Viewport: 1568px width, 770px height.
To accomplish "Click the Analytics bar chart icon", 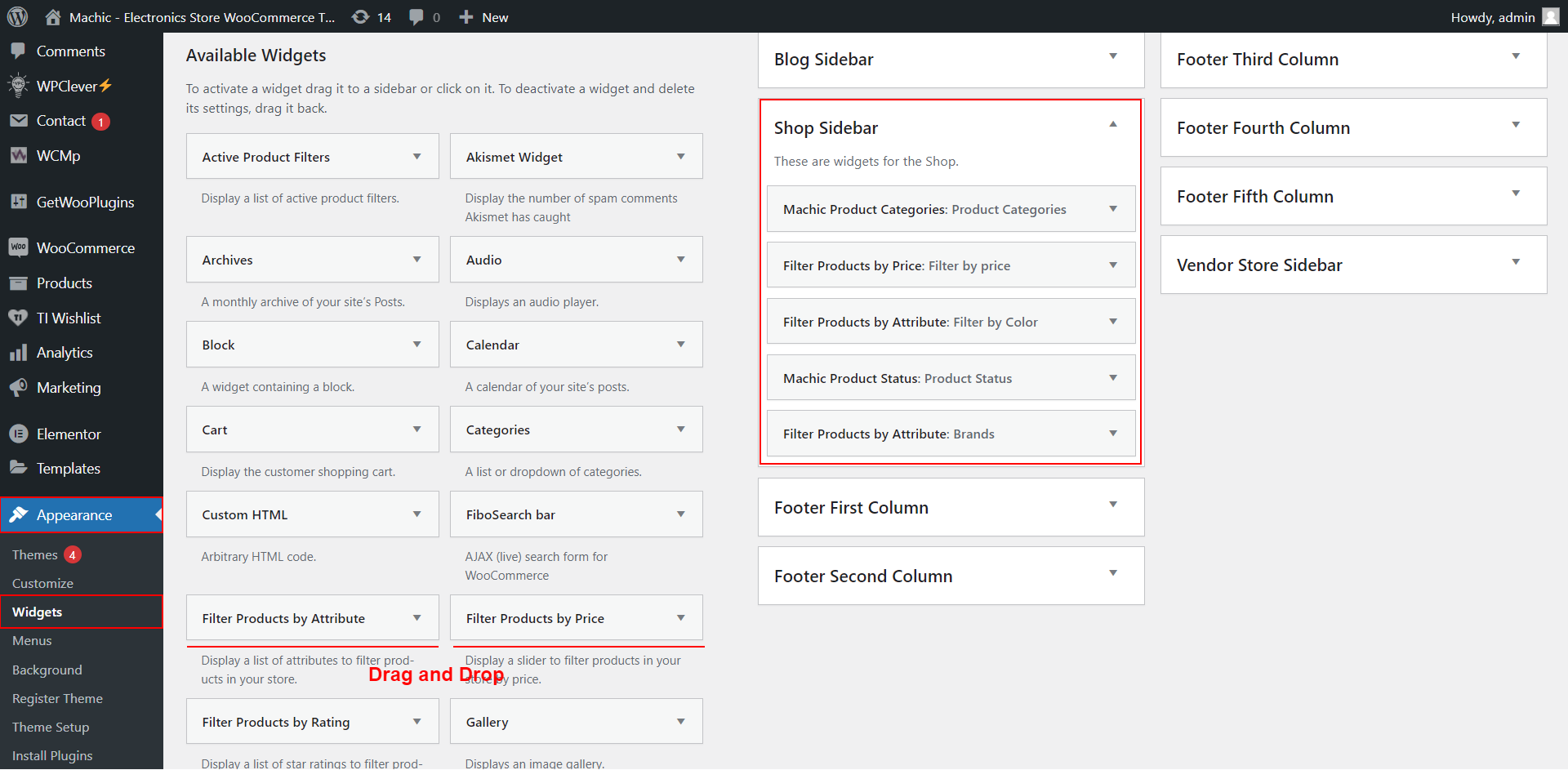I will tap(18, 353).
